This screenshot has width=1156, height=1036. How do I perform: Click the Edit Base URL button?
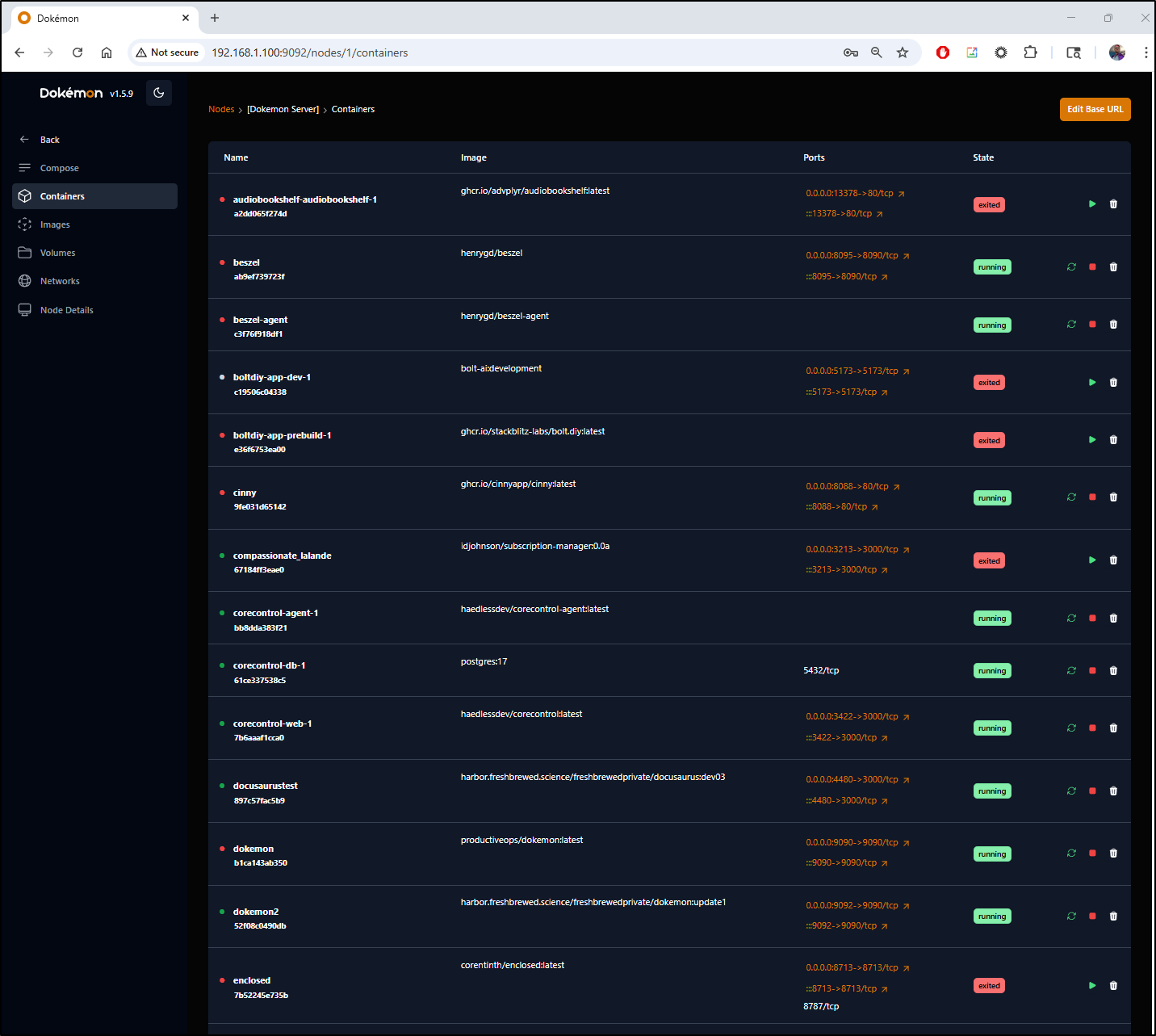point(1095,110)
